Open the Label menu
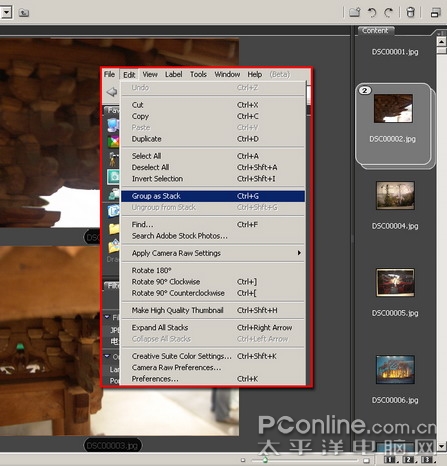 click(x=174, y=74)
